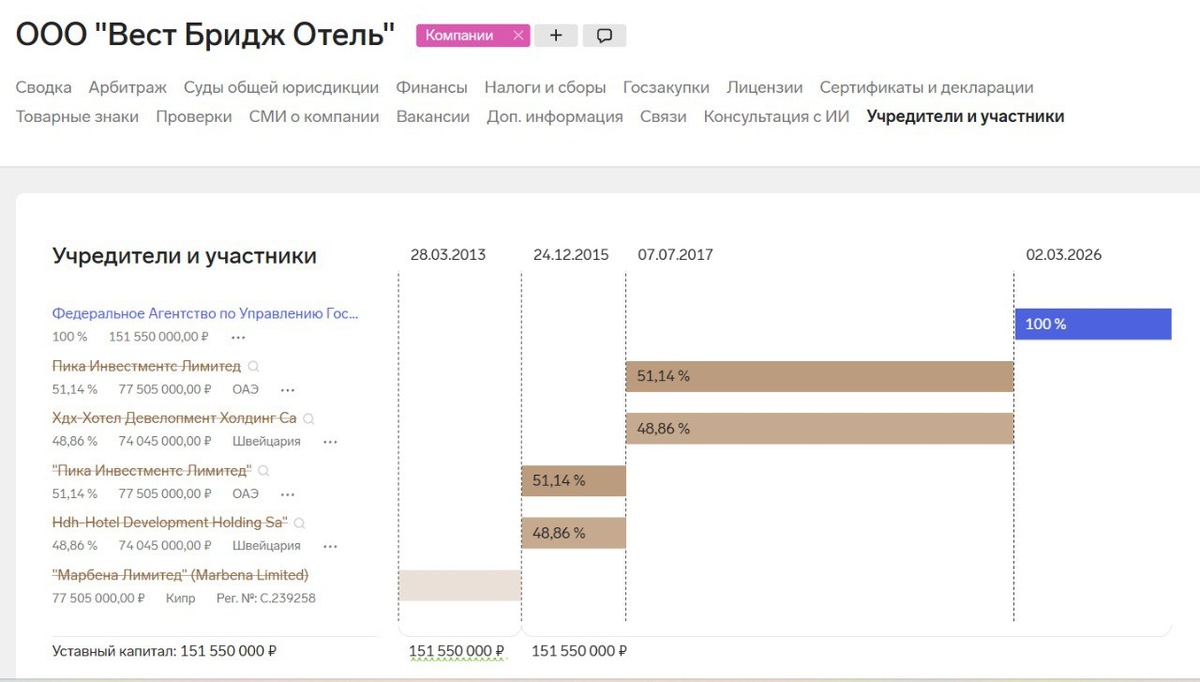Click the Рег. №: С.239258 text

coord(266,598)
